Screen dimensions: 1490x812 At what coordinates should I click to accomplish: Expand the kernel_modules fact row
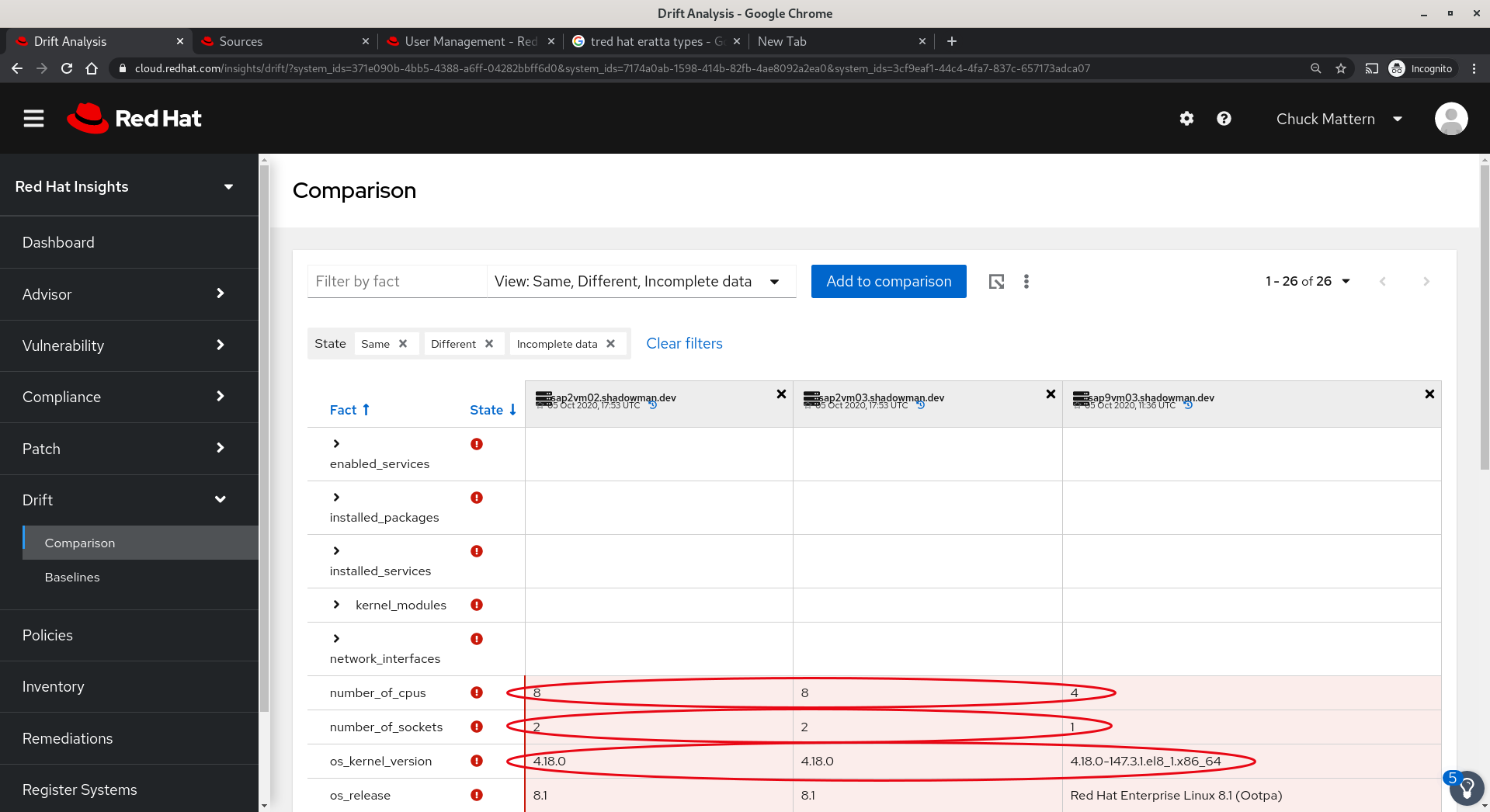(336, 605)
